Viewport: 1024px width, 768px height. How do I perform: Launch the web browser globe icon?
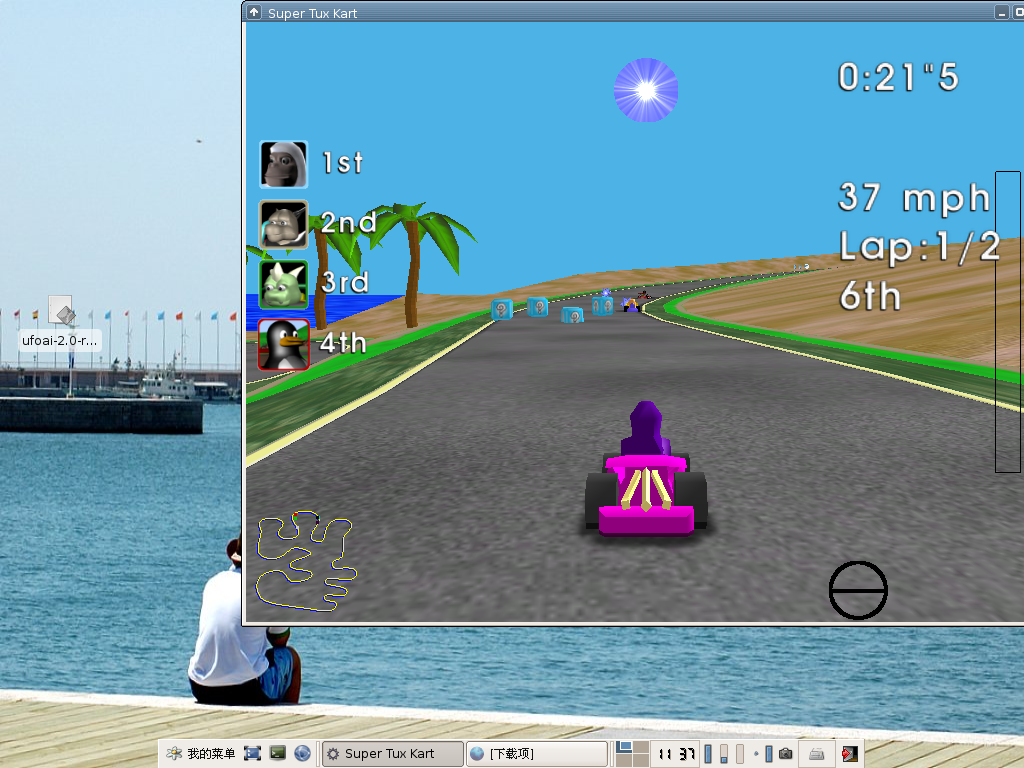coord(302,754)
